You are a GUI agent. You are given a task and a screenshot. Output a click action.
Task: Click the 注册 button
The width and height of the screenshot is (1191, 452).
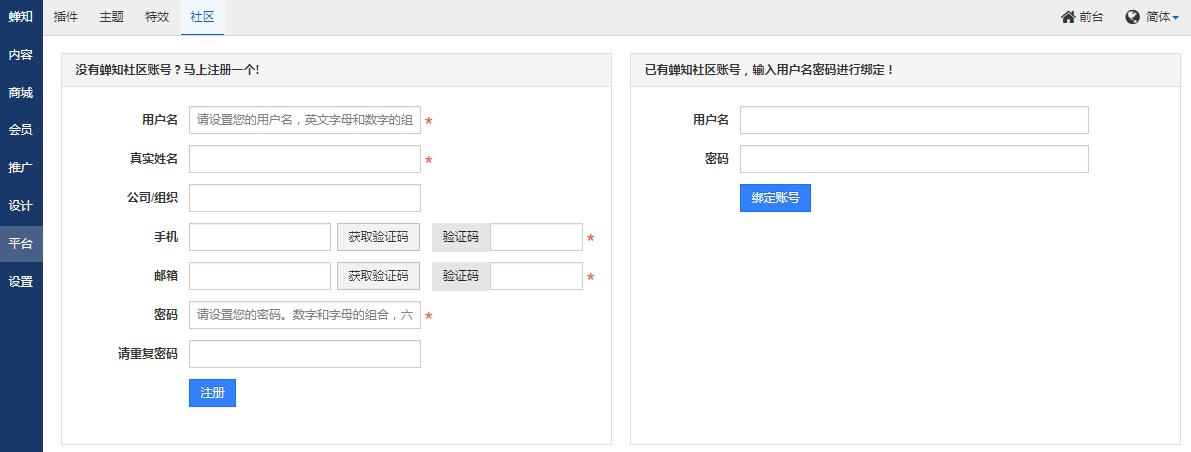(x=213, y=393)
